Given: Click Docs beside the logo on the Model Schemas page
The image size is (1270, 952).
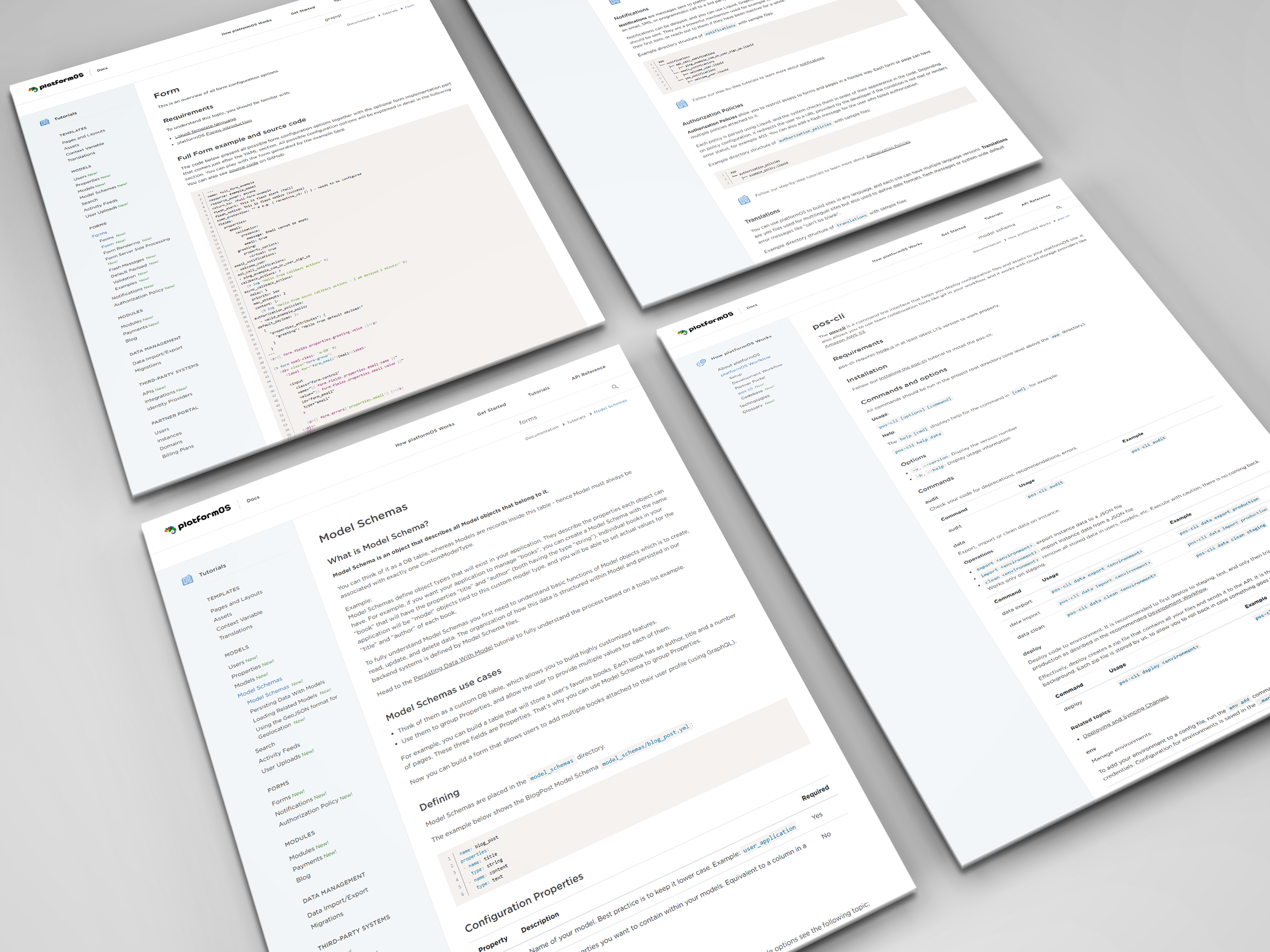Looking at the screenshot, I should (253, 499).
